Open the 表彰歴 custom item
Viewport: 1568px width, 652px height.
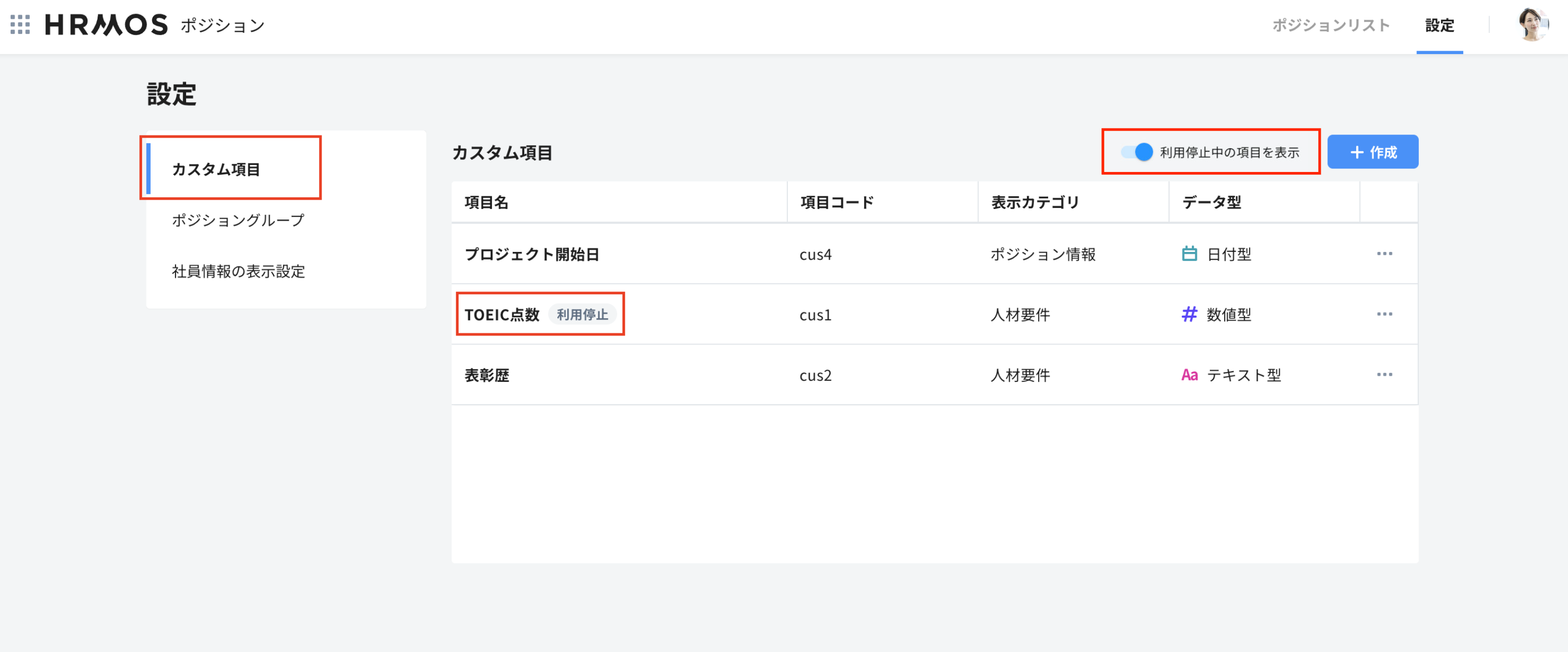pos(486,376)
